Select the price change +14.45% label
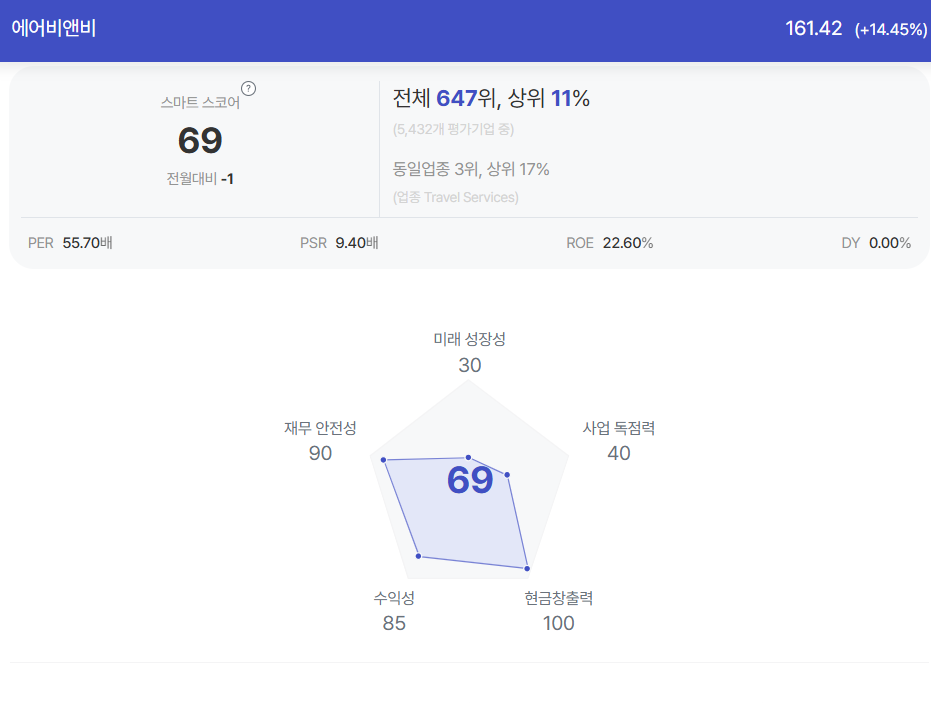 891,29
